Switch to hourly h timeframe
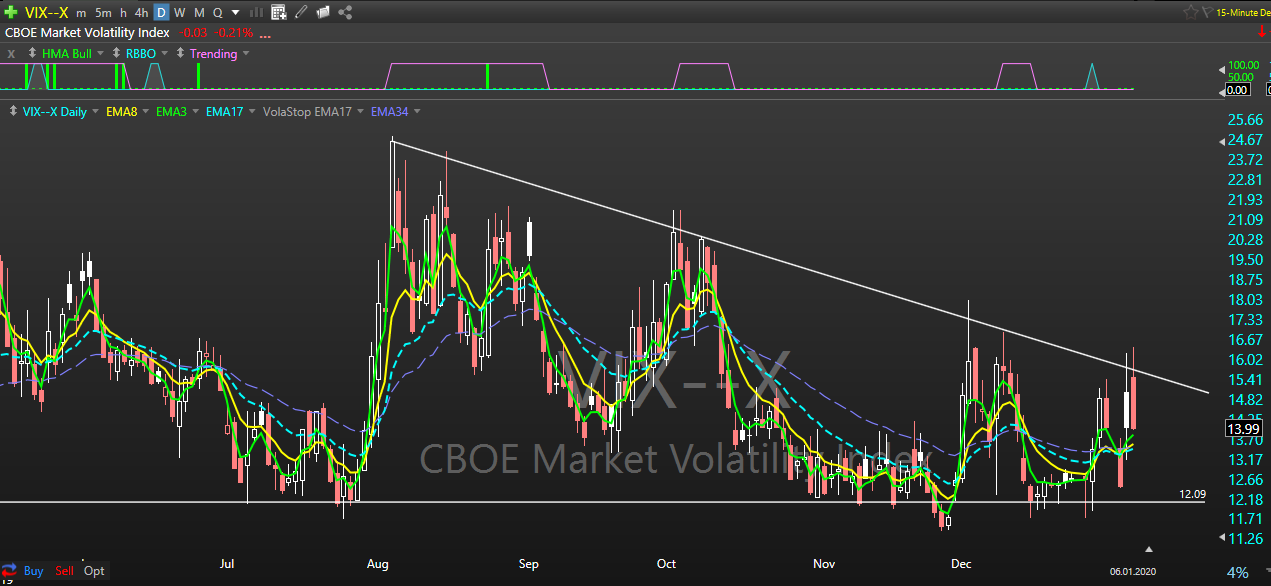The image size is (1271, 586). (x=123, y=13)
